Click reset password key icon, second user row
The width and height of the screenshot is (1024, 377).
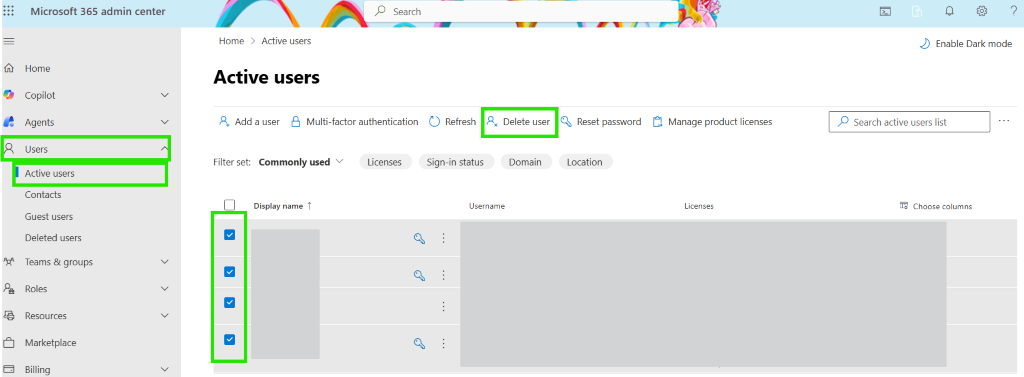click(x=419, y=275)
